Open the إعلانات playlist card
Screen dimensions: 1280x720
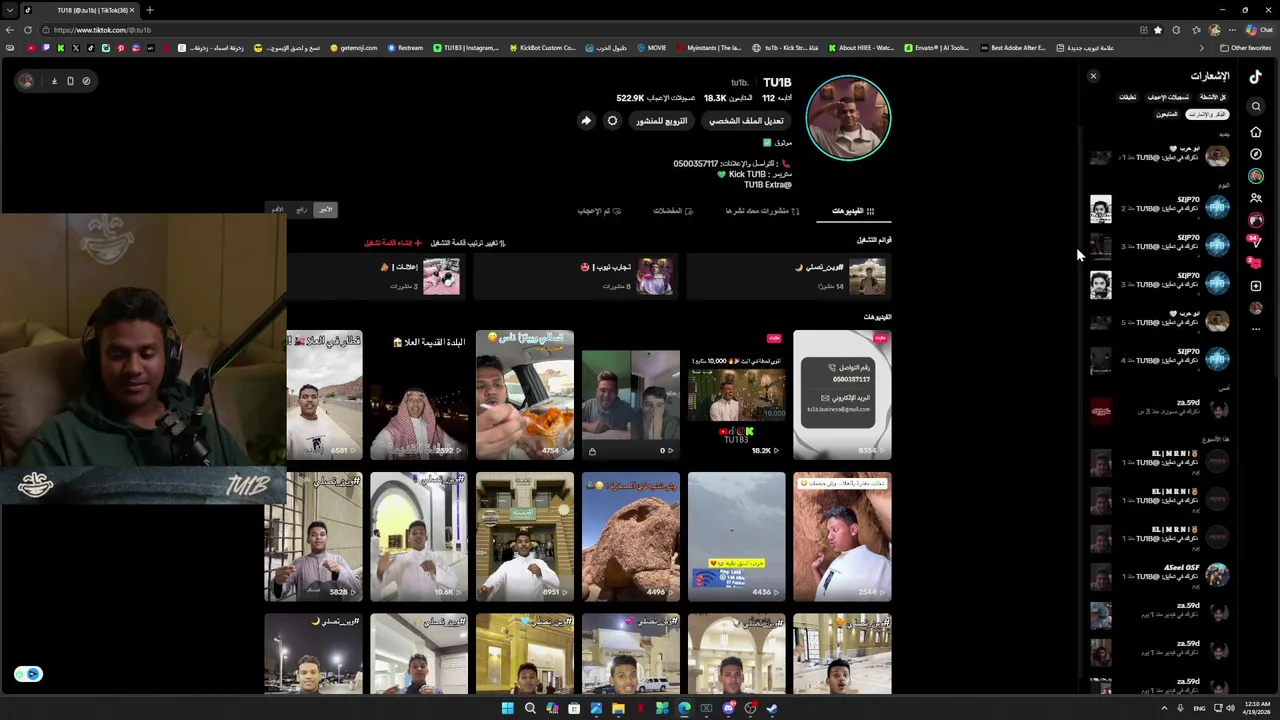pyautogui.click(x=376, y=276)
